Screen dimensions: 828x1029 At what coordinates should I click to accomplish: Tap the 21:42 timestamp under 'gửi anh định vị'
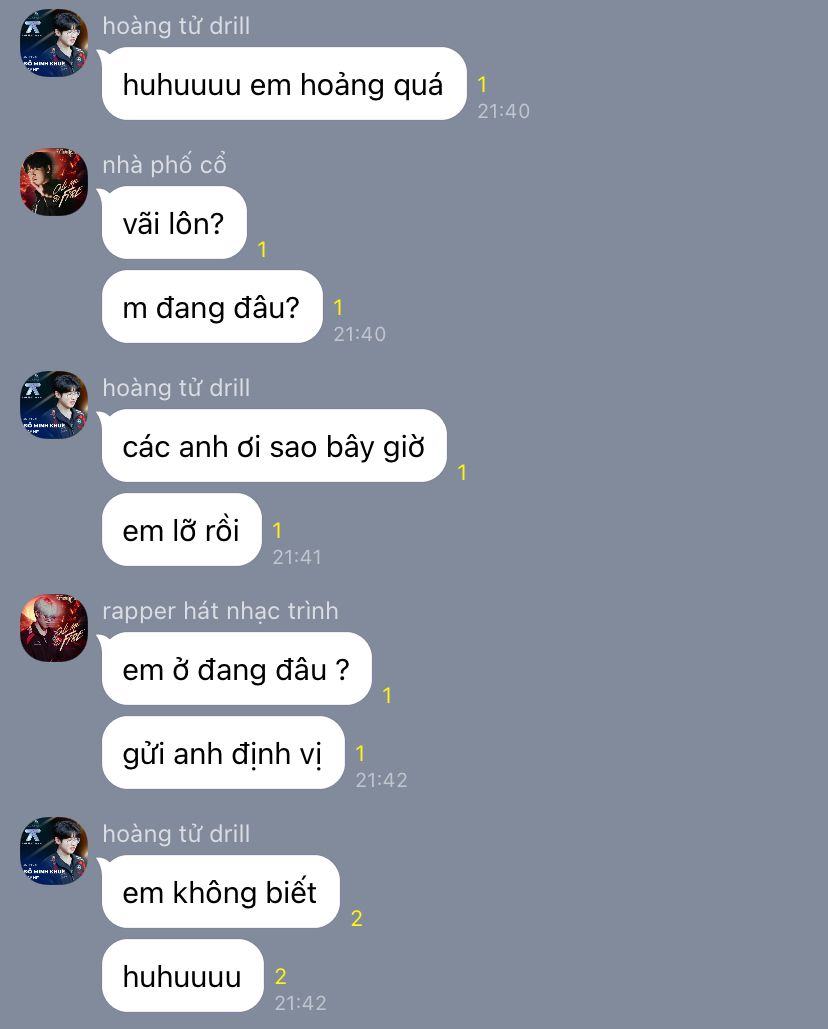[x=381, y=780]
